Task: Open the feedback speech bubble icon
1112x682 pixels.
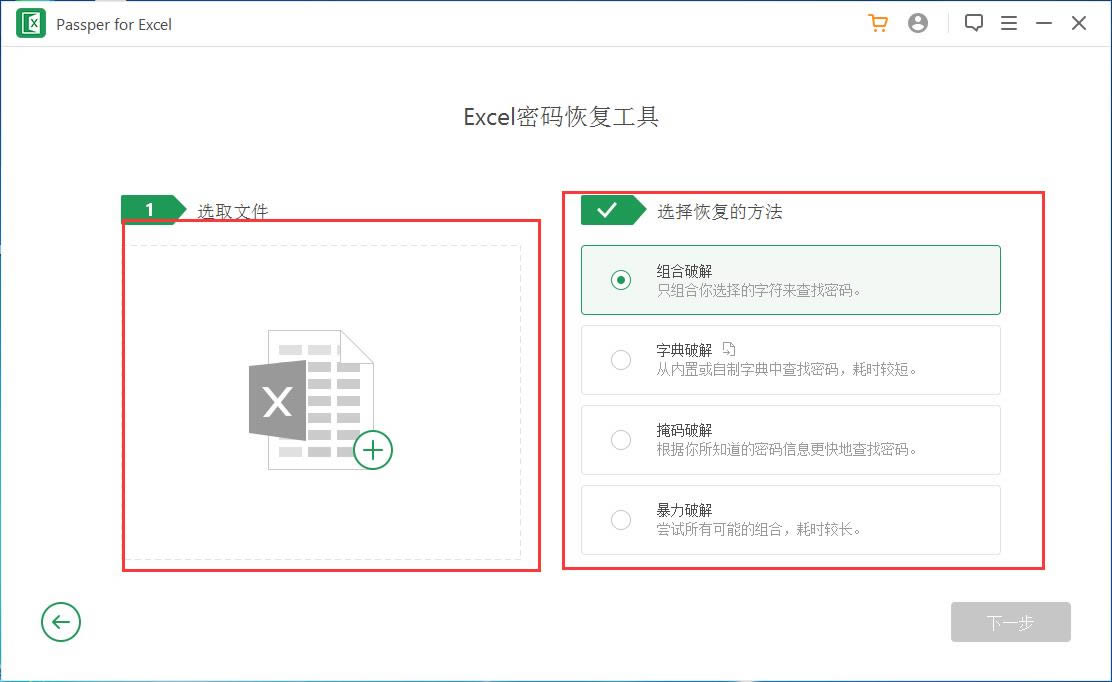Action: coord(974,23)
